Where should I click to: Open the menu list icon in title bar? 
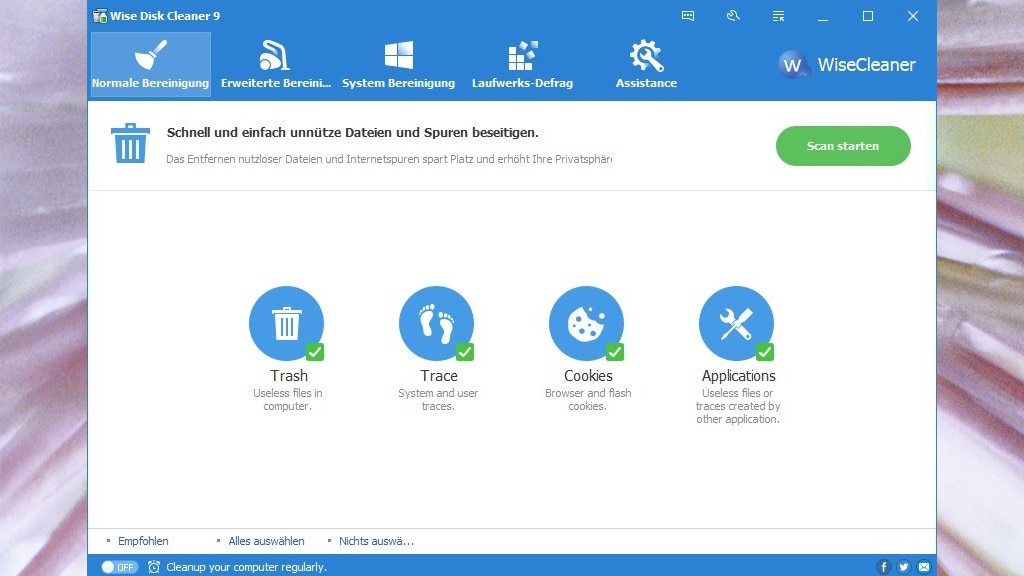pos(778,16)
